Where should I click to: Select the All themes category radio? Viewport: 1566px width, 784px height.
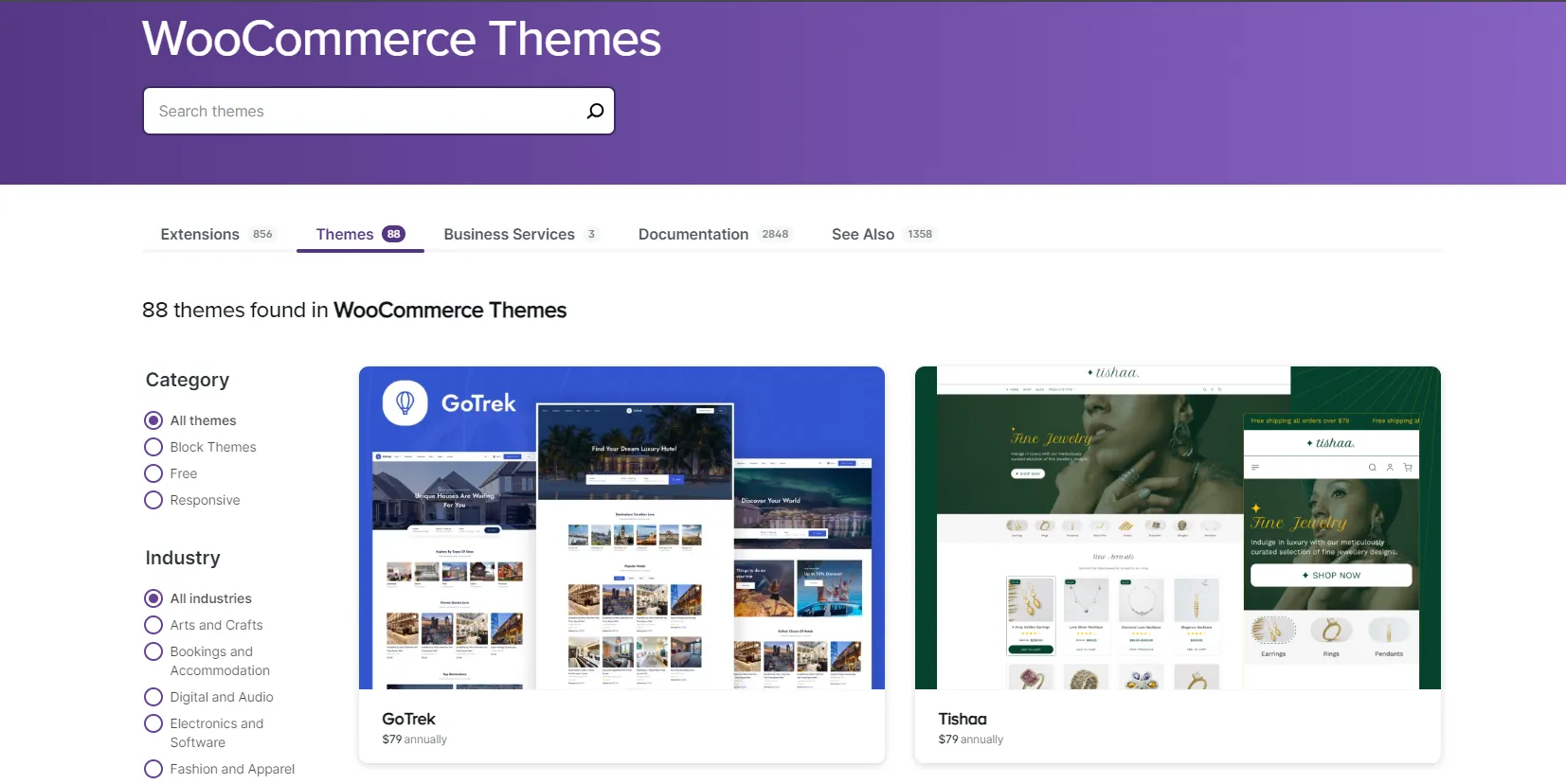[x=153, y=420]
